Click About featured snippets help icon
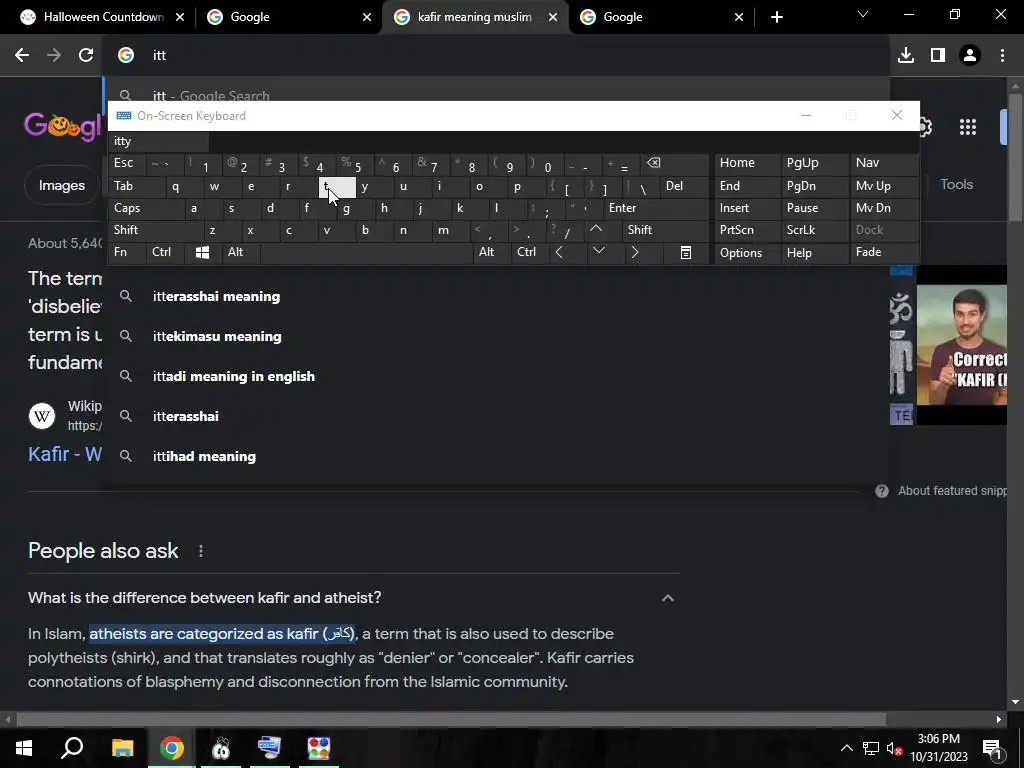Viewport: 1024px width, 768px height. tap(882, 491)
